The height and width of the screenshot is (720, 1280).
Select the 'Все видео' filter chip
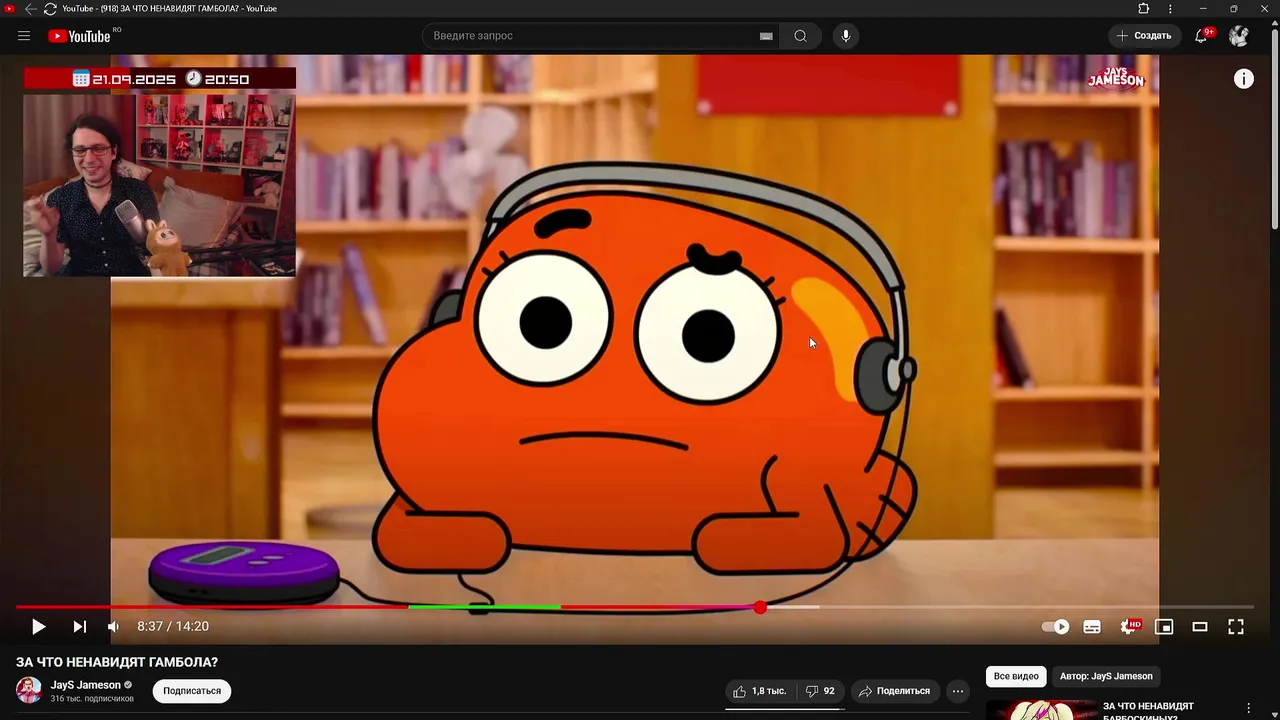(x=1016, y=676)
